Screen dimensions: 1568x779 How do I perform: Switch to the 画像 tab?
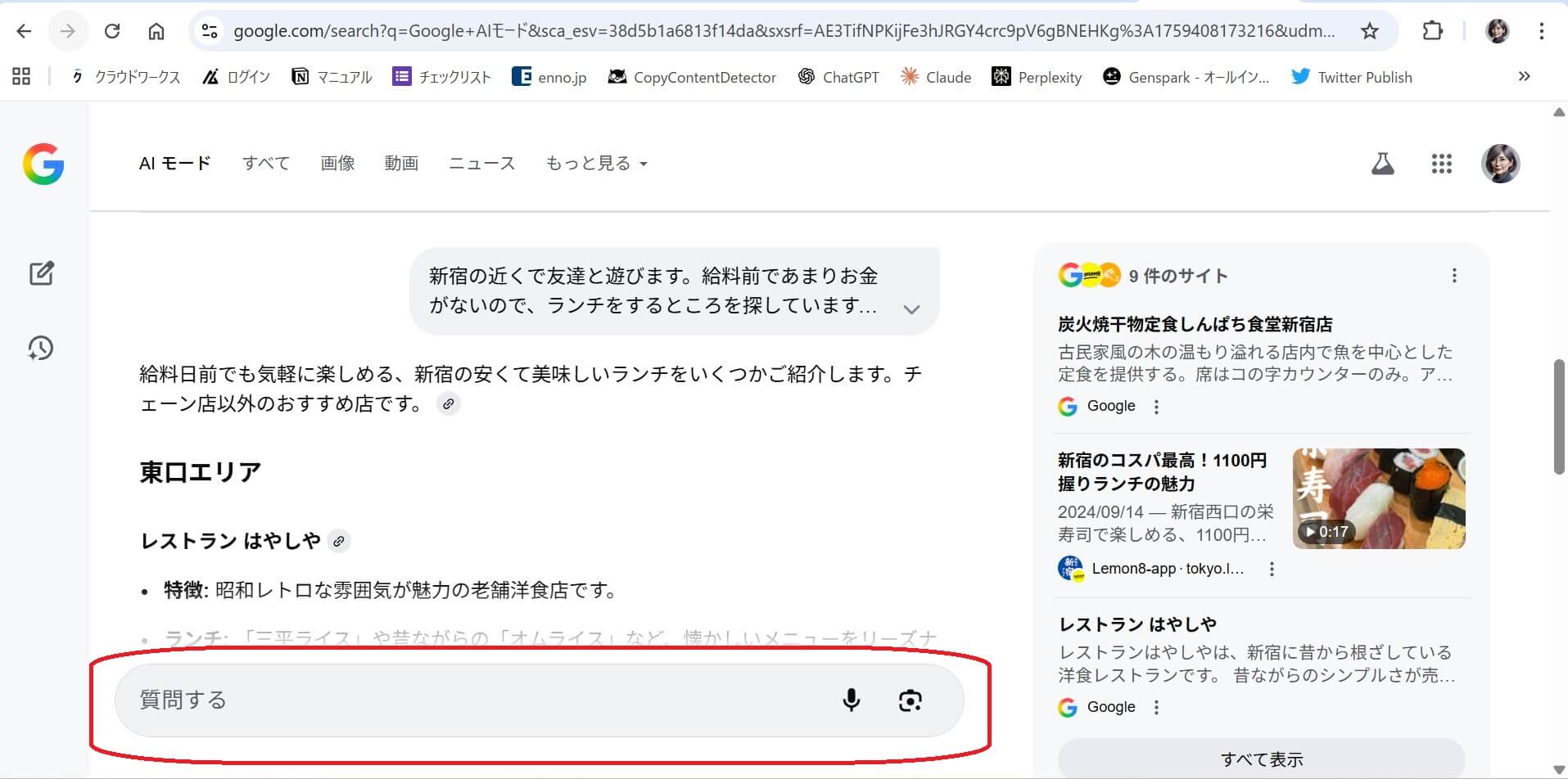tap(337, 164)
